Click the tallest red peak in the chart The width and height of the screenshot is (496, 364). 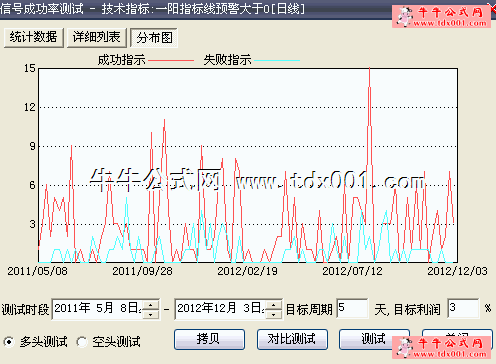(369, 69)
